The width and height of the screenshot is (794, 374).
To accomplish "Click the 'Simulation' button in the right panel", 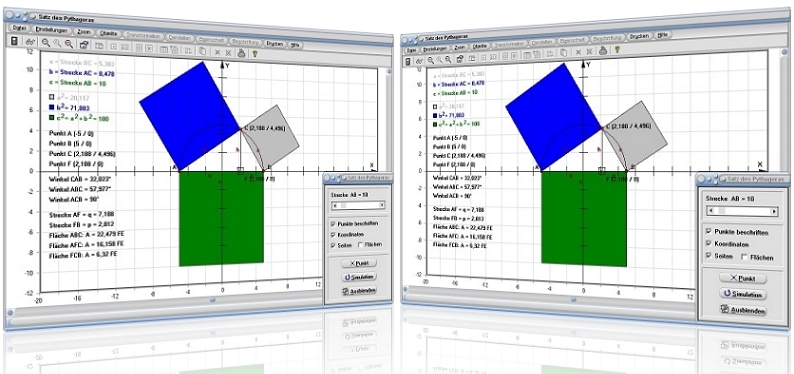I will 743,294.
